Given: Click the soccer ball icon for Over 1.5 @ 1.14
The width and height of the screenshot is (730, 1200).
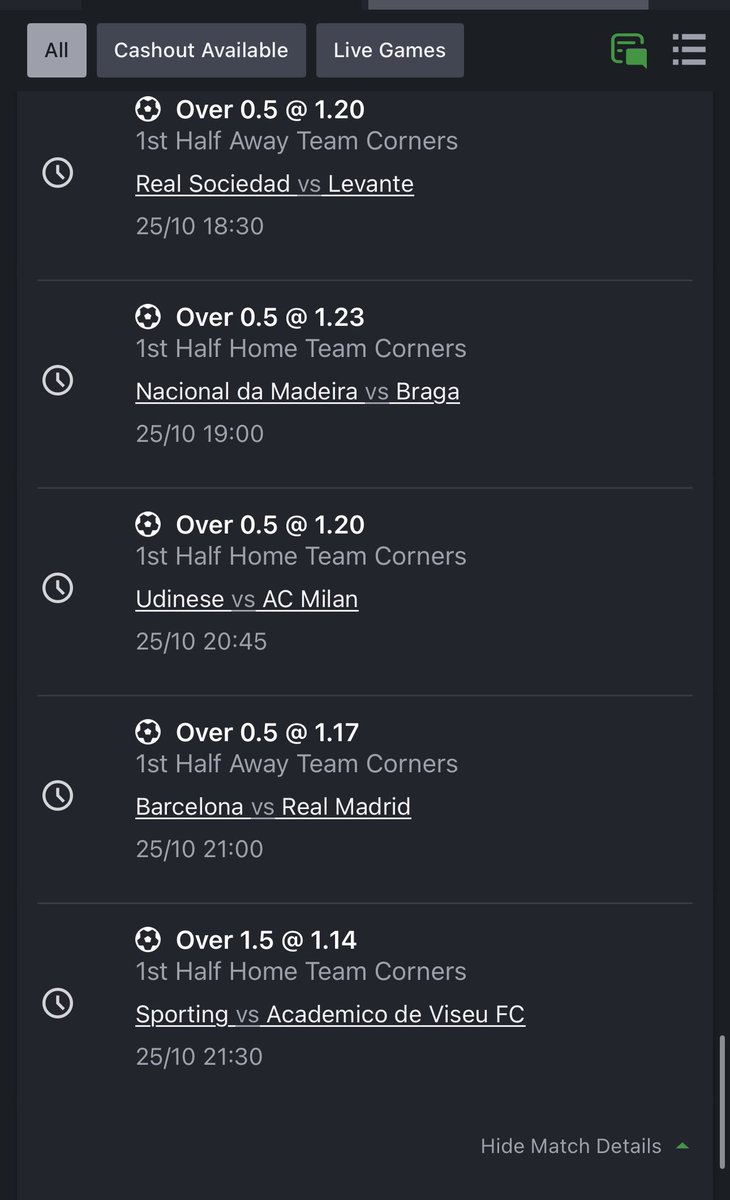Looking at the screenshot, I should pos(148,940).
